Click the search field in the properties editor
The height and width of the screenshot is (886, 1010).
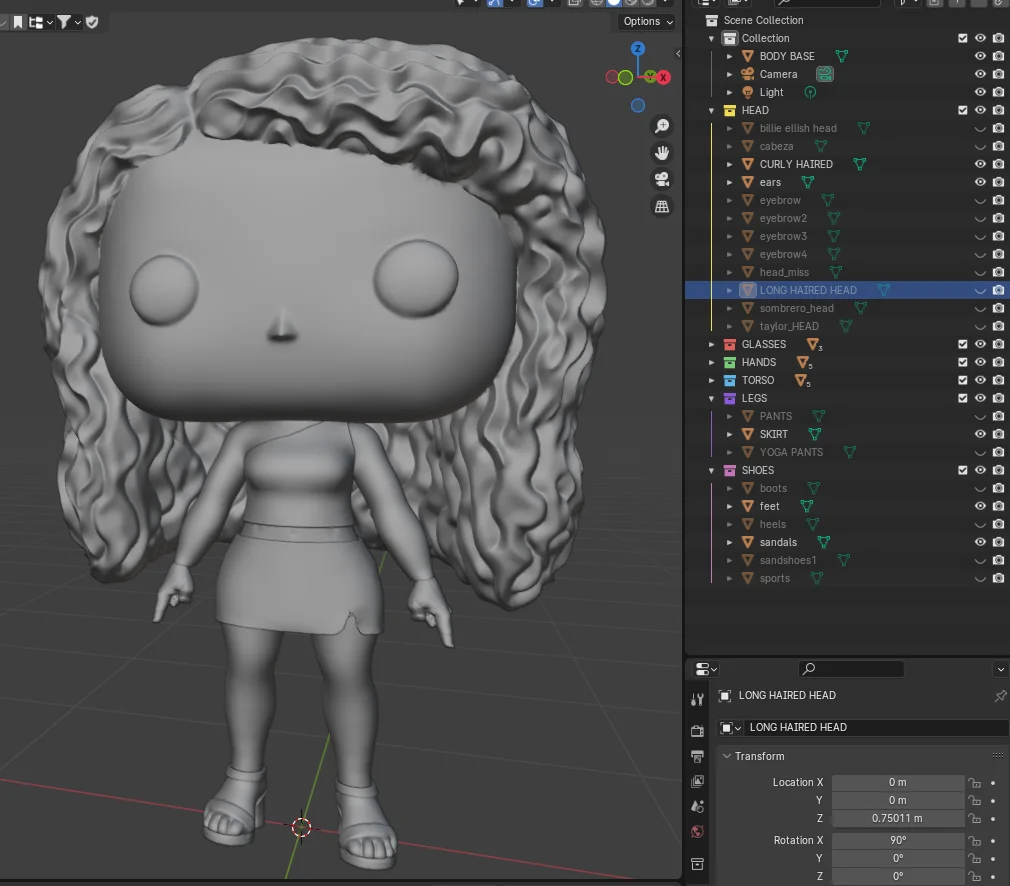[850, 668]
